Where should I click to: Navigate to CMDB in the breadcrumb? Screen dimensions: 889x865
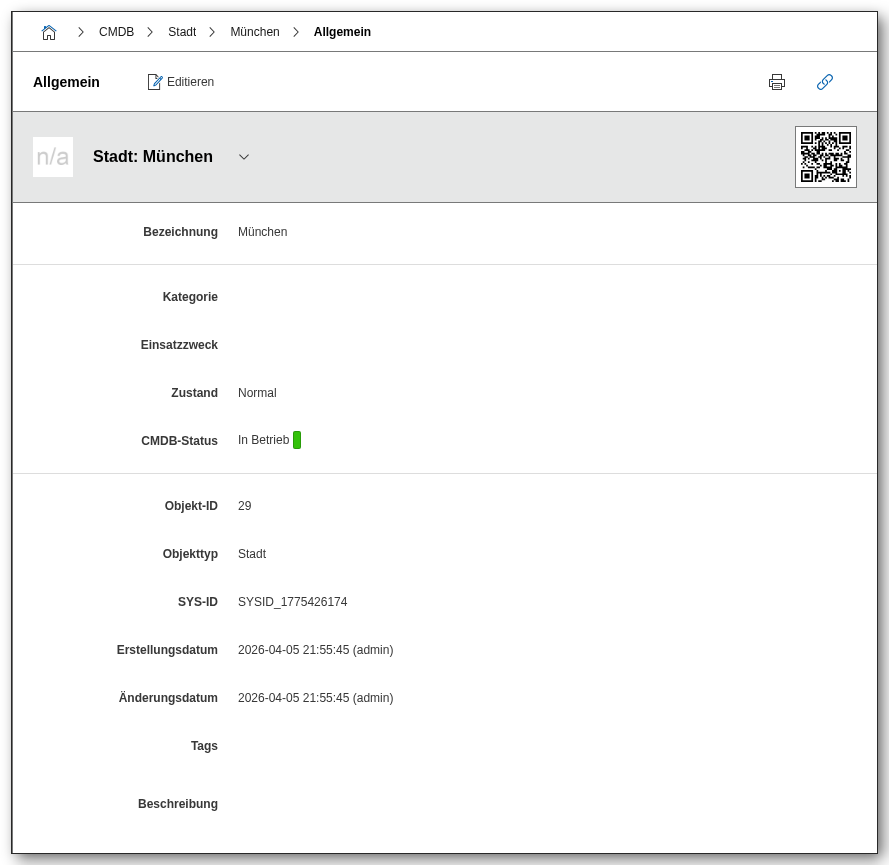pyautogui.click(x=116, y=32)
